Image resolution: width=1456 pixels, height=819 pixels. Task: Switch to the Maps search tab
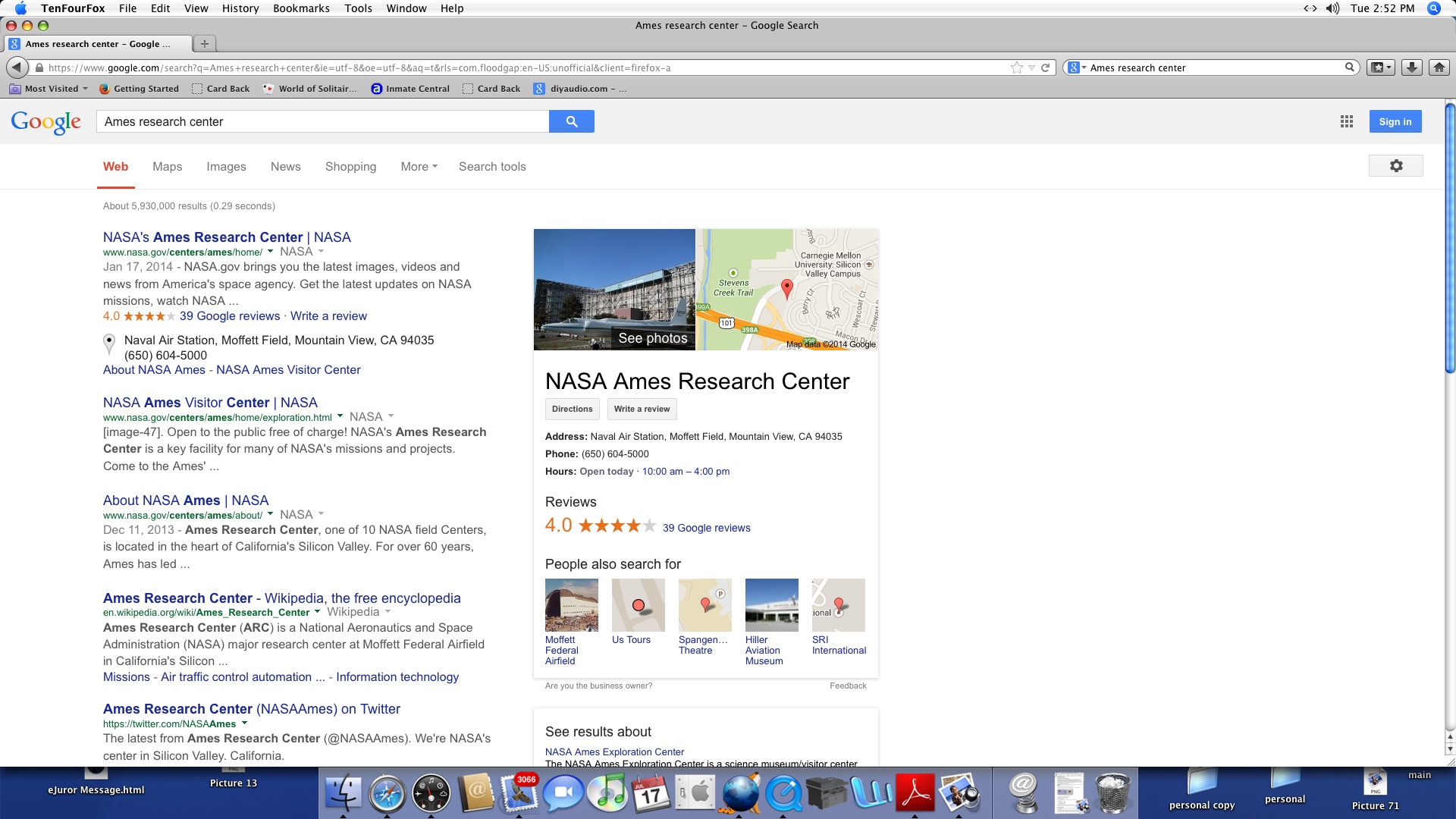pyautogui.click(x=167, y=167)
